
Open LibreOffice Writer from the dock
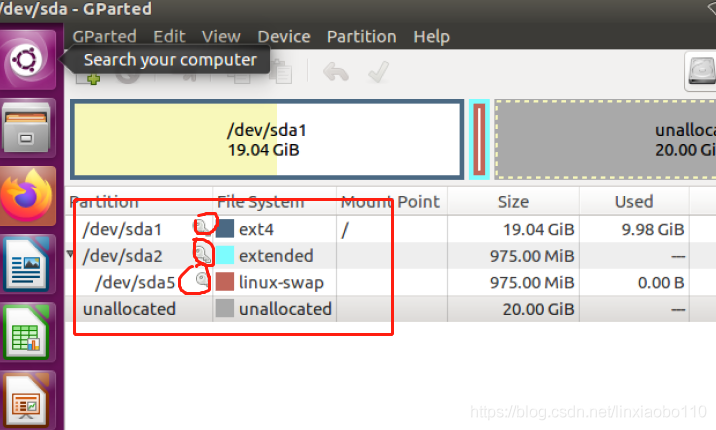[27, 267]
